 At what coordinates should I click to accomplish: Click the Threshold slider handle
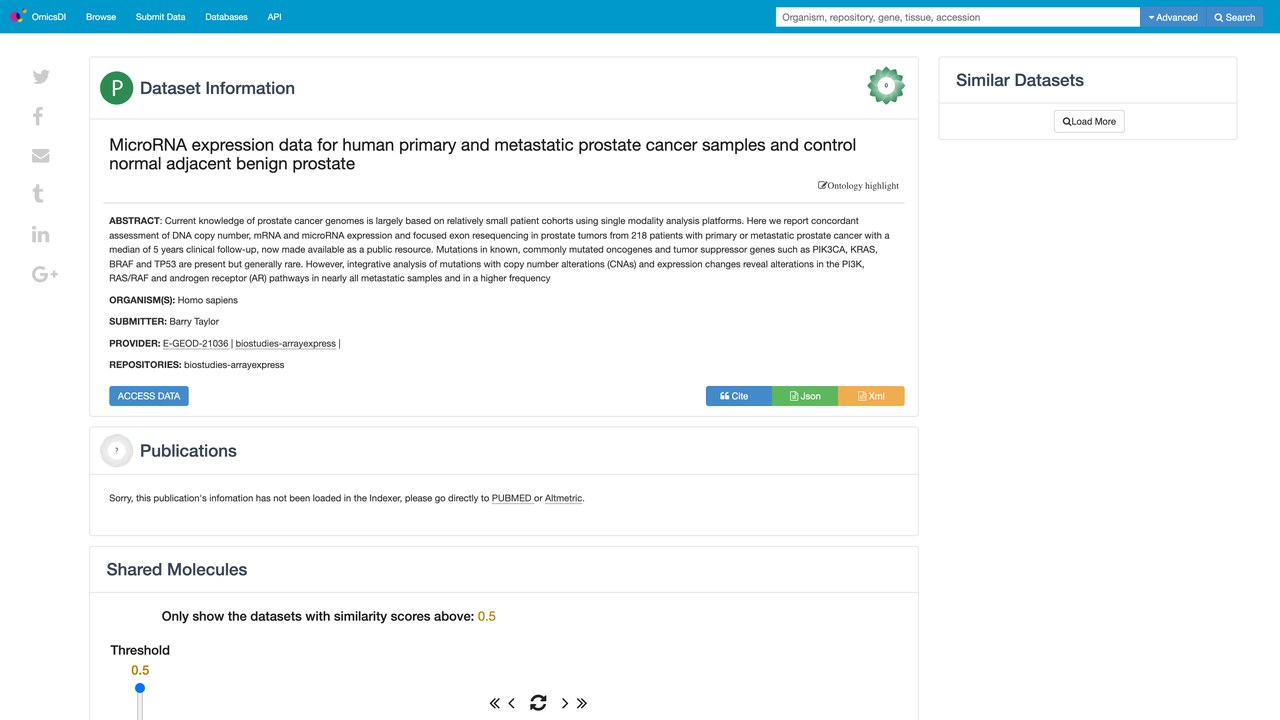(x=140, y=688)
